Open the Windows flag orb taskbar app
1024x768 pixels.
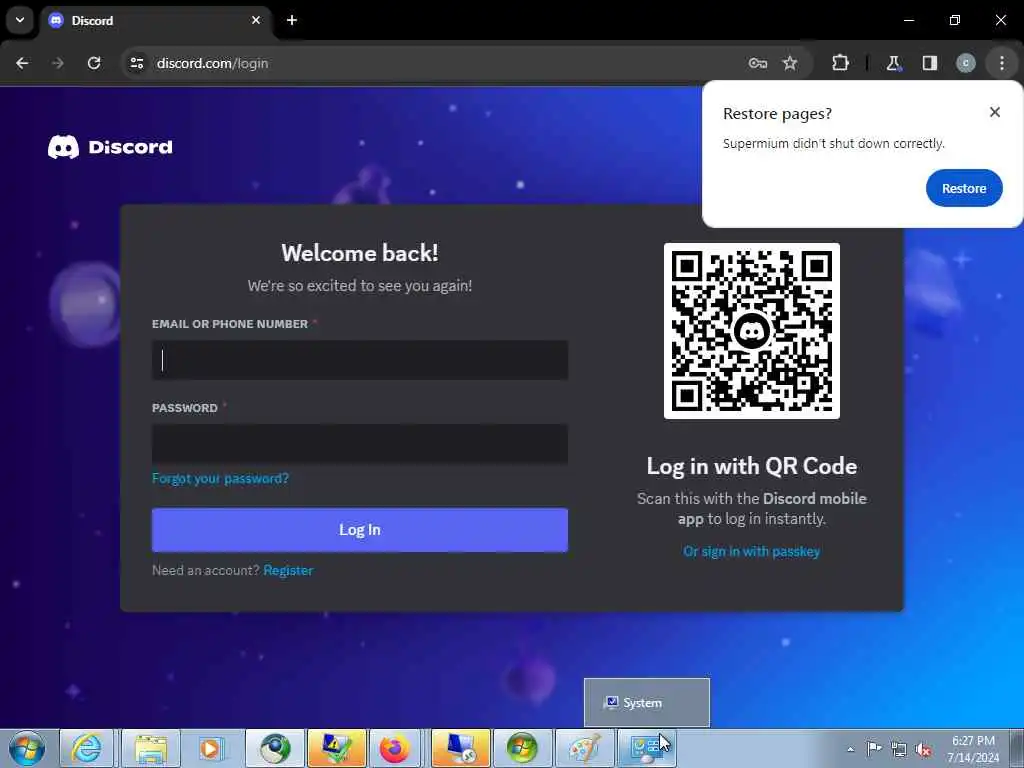click(522, 748)
